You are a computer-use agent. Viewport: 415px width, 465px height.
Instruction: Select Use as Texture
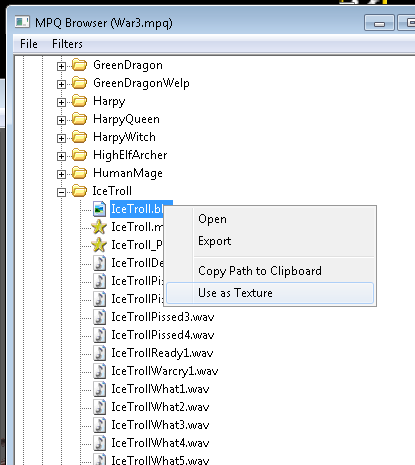pyautogui.click(x=270, y=293)
